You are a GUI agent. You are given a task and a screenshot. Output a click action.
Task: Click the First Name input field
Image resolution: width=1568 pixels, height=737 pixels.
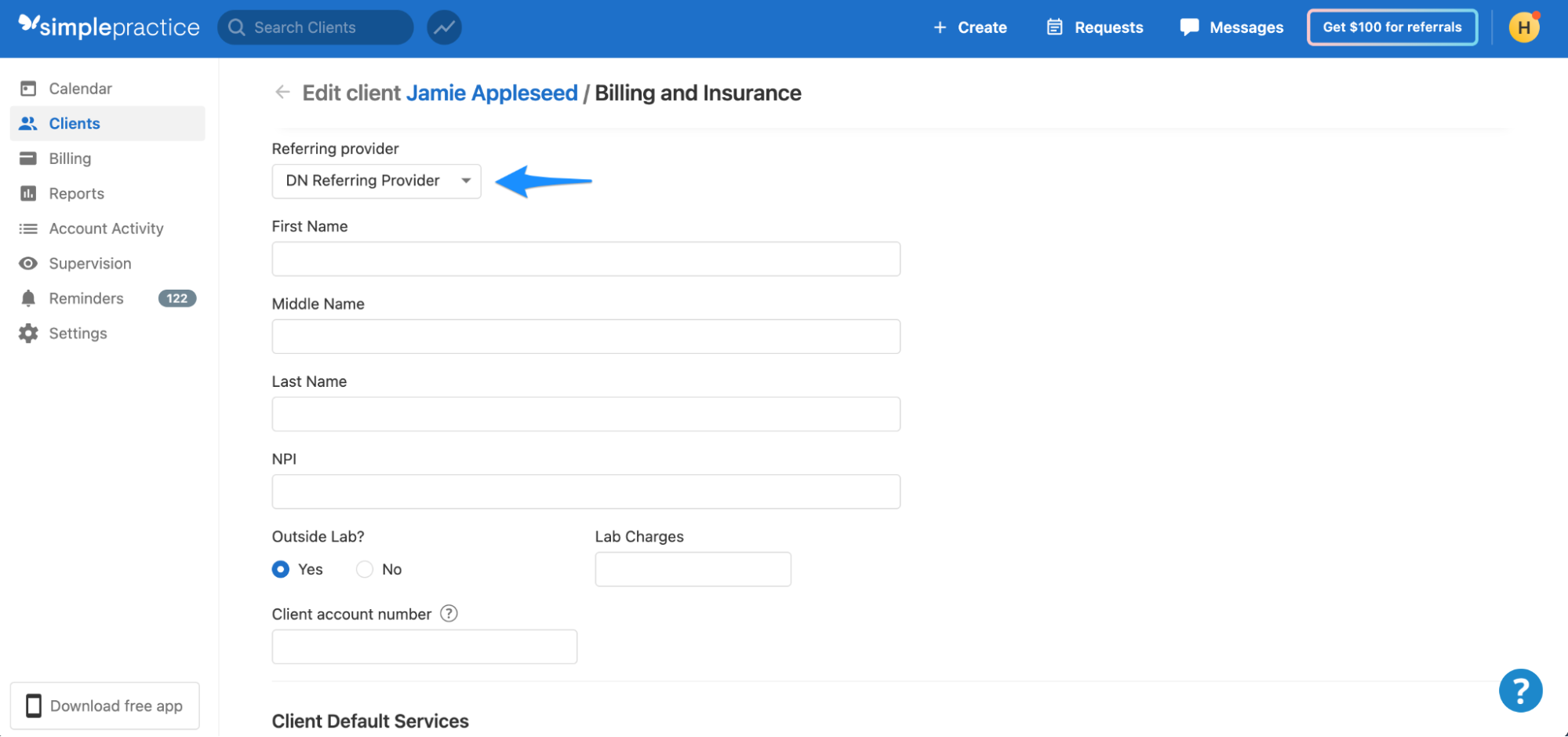pos(586,259)
